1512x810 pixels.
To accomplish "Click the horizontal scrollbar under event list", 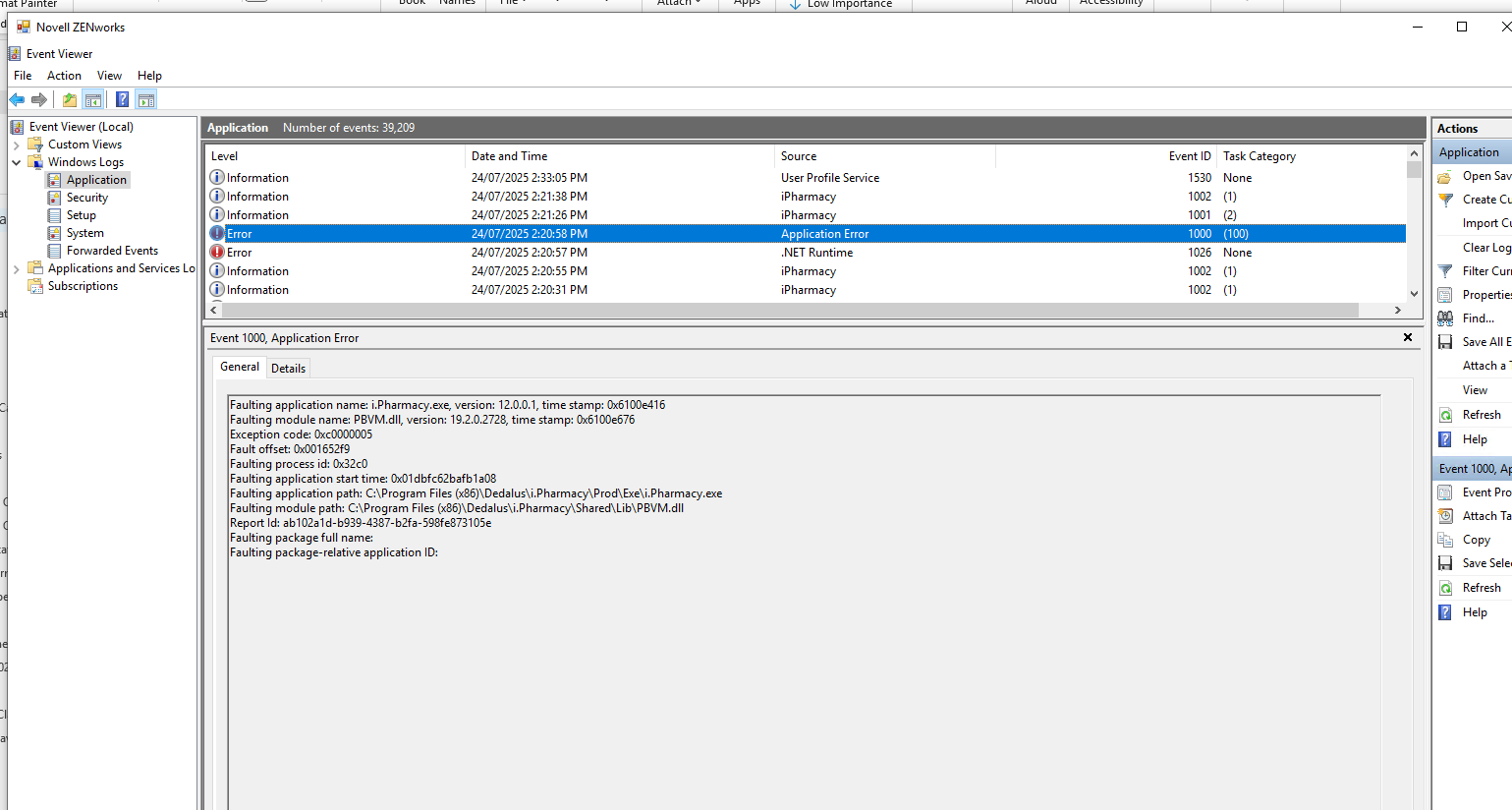I will coord(786,310).
